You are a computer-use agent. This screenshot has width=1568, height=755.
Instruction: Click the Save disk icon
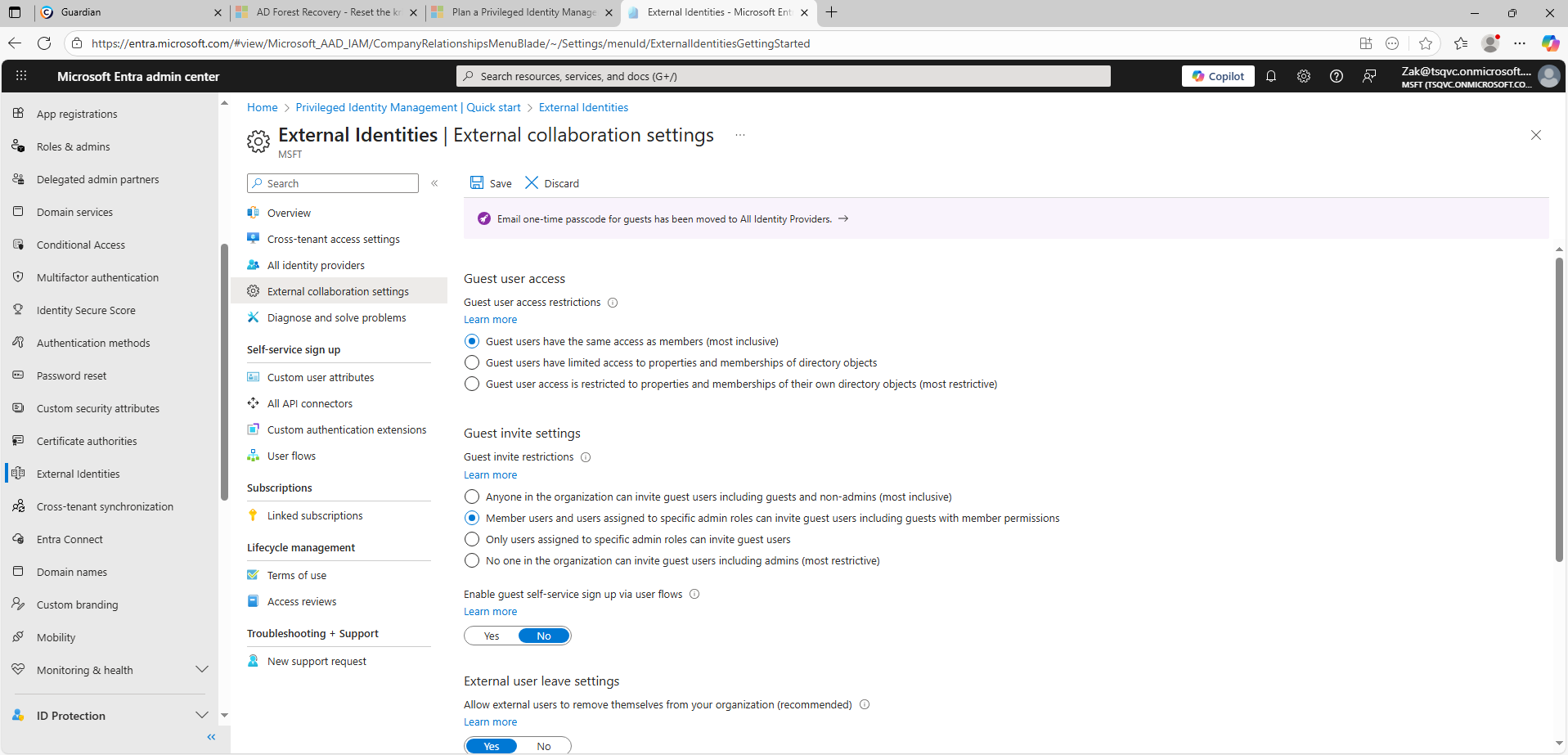(477, 183)
